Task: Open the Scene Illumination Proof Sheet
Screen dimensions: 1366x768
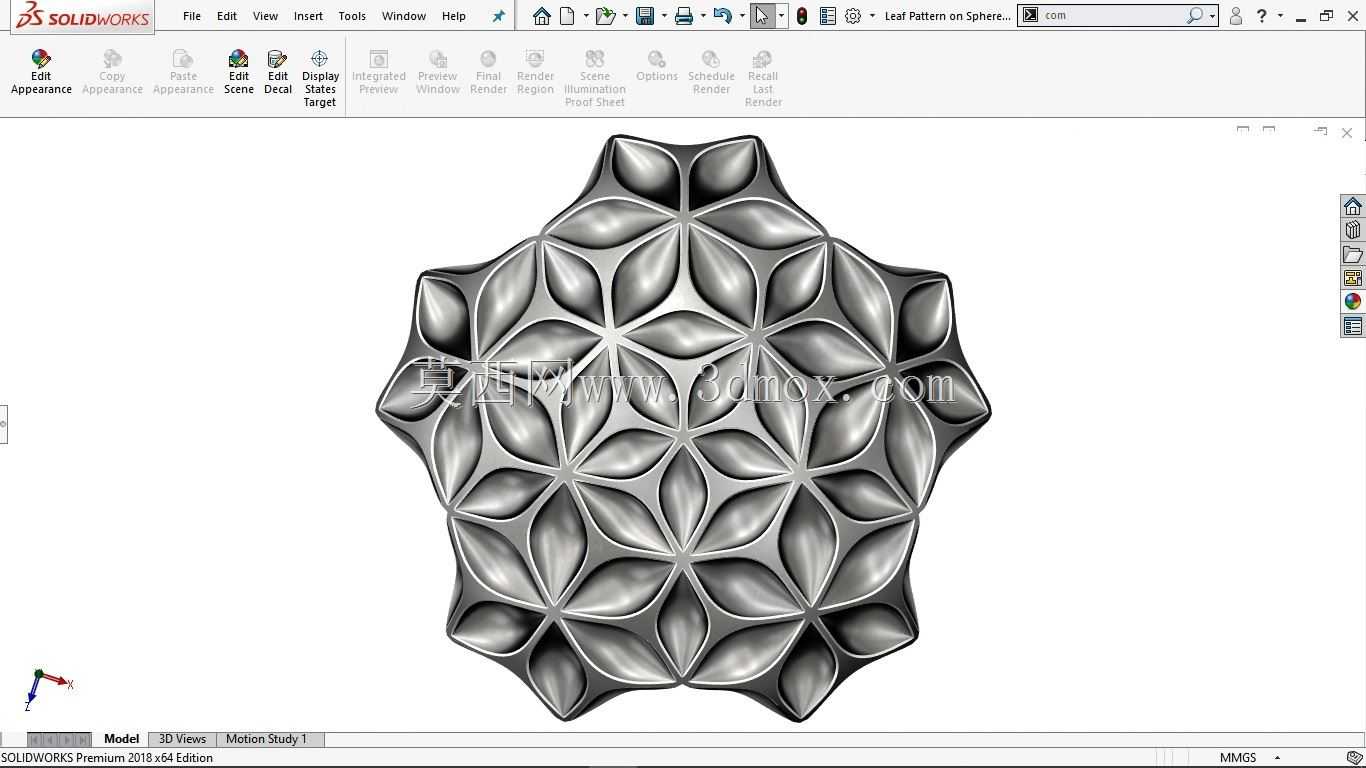Action: pyautogui.click(x=595, y=79)
